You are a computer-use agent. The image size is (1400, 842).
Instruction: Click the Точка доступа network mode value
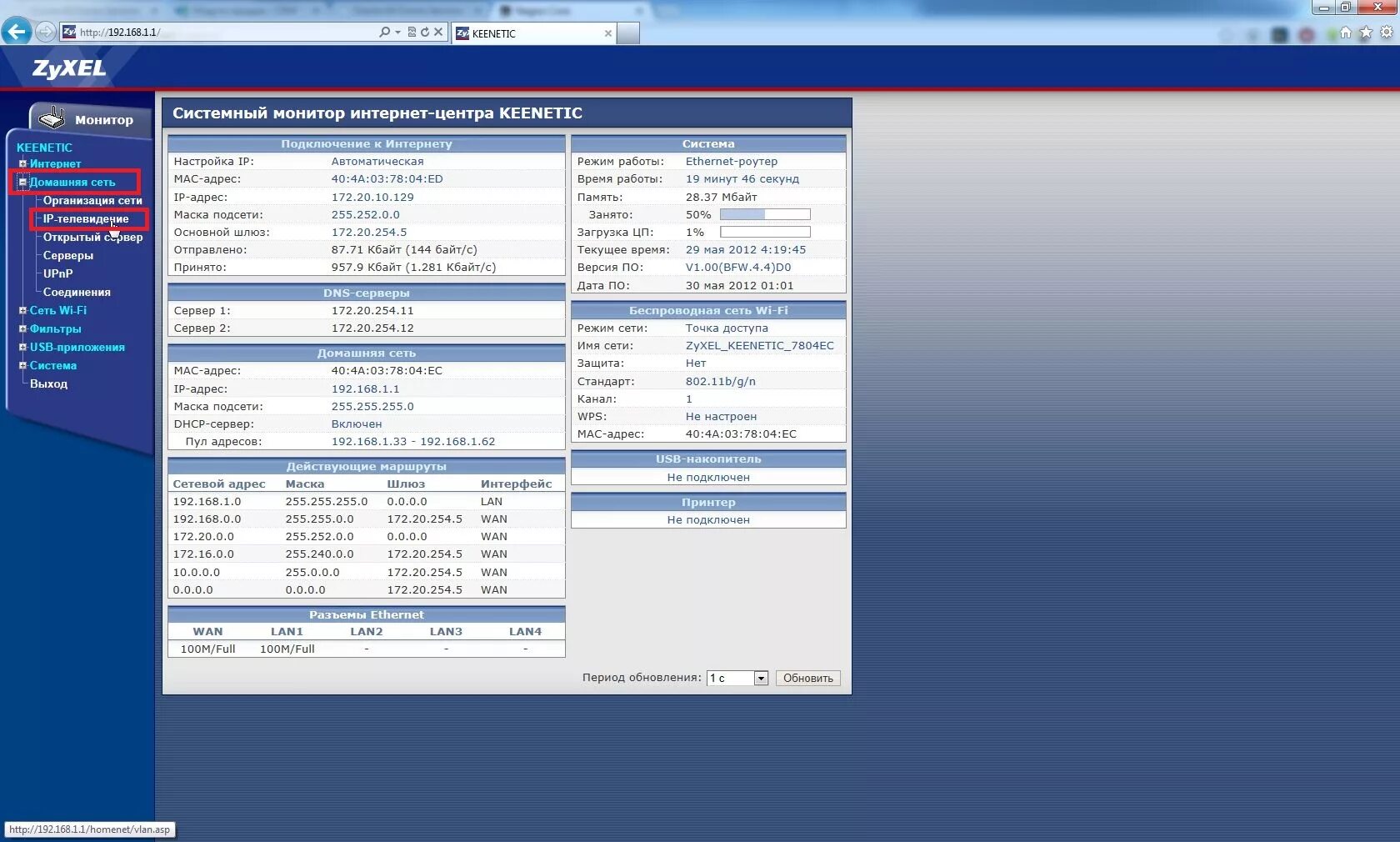click(727, 328)
